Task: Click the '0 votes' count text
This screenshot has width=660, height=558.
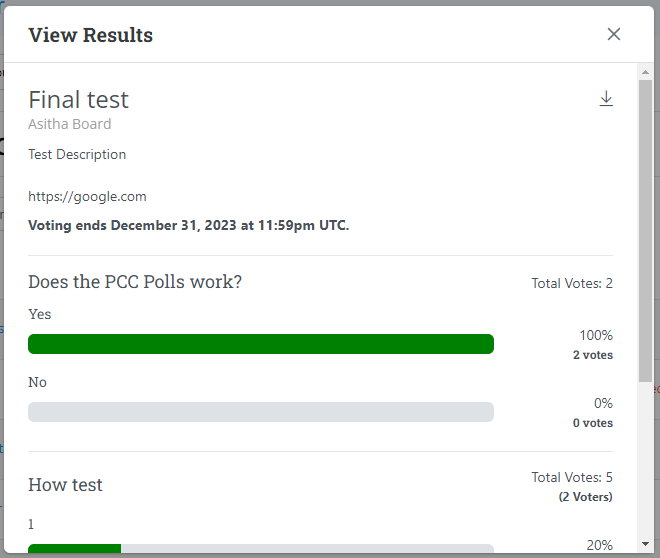Action: point(593,423)
